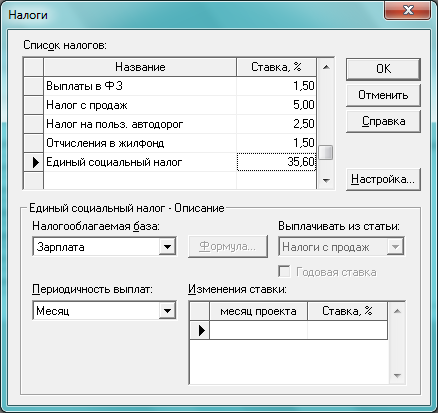Select the Выплаты в ФЗ row

170,86
